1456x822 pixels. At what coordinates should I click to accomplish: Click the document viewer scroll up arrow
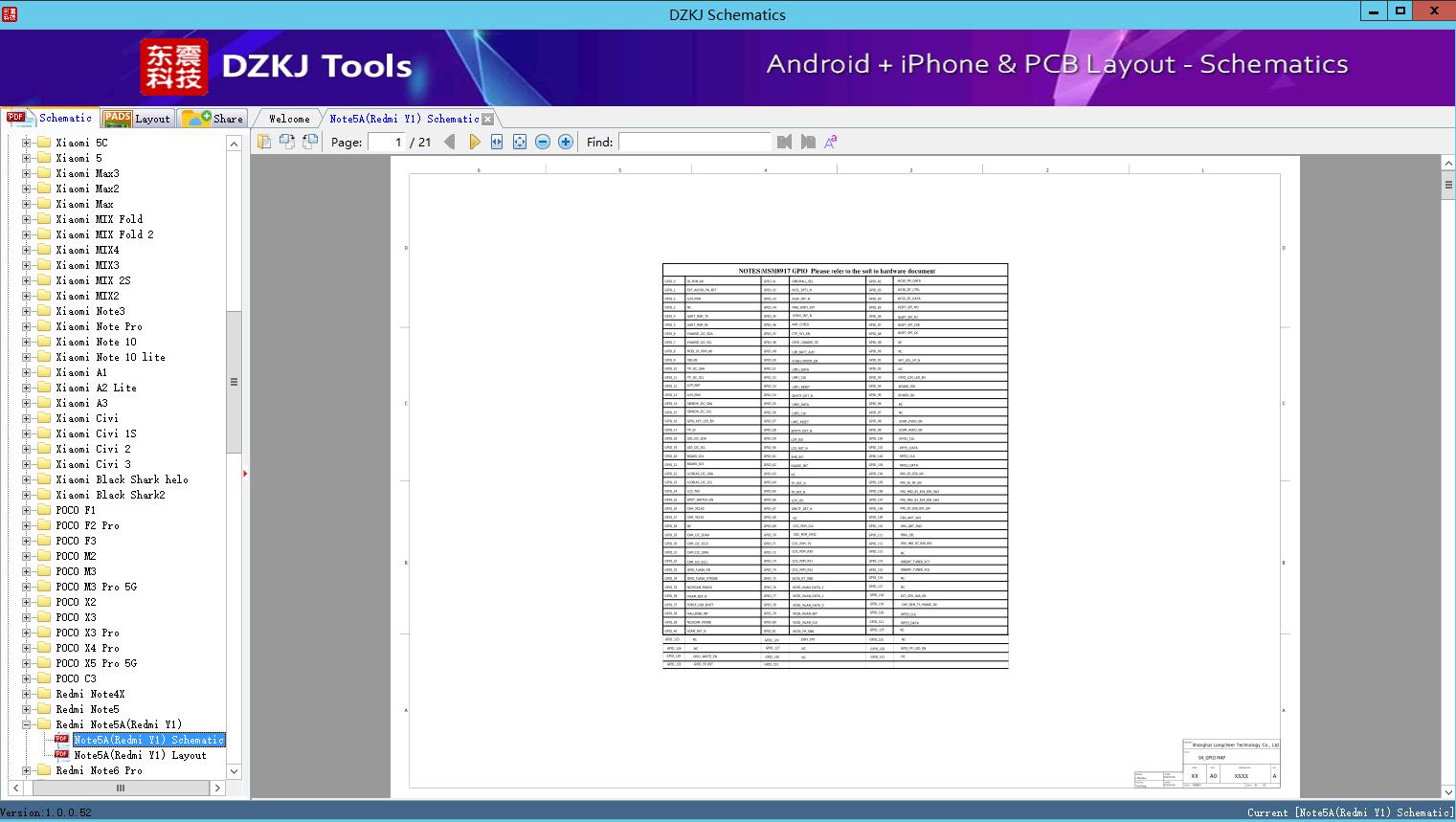click(1448, 164)
